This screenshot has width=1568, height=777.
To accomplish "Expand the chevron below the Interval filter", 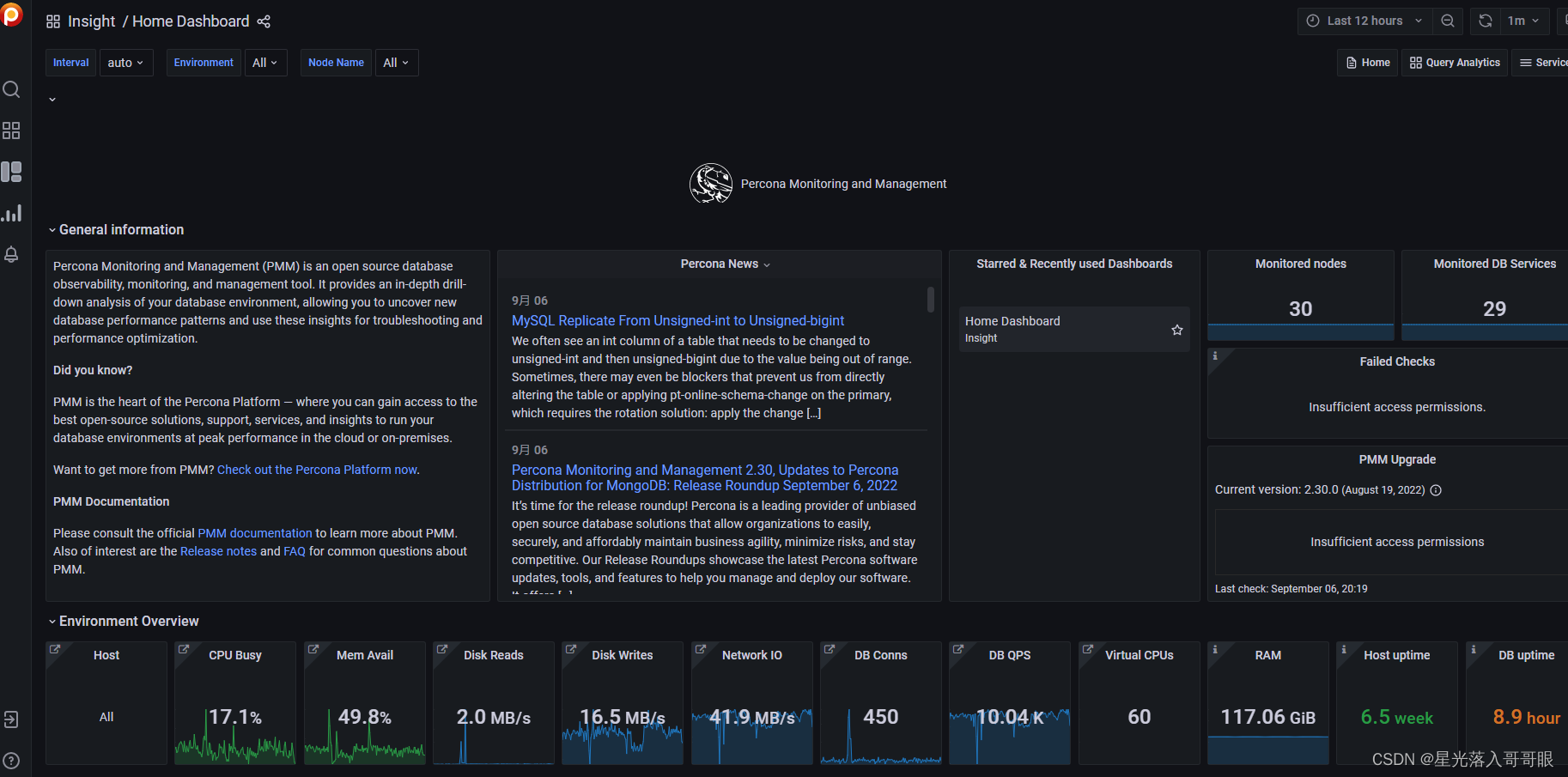I will click(52, 100).
